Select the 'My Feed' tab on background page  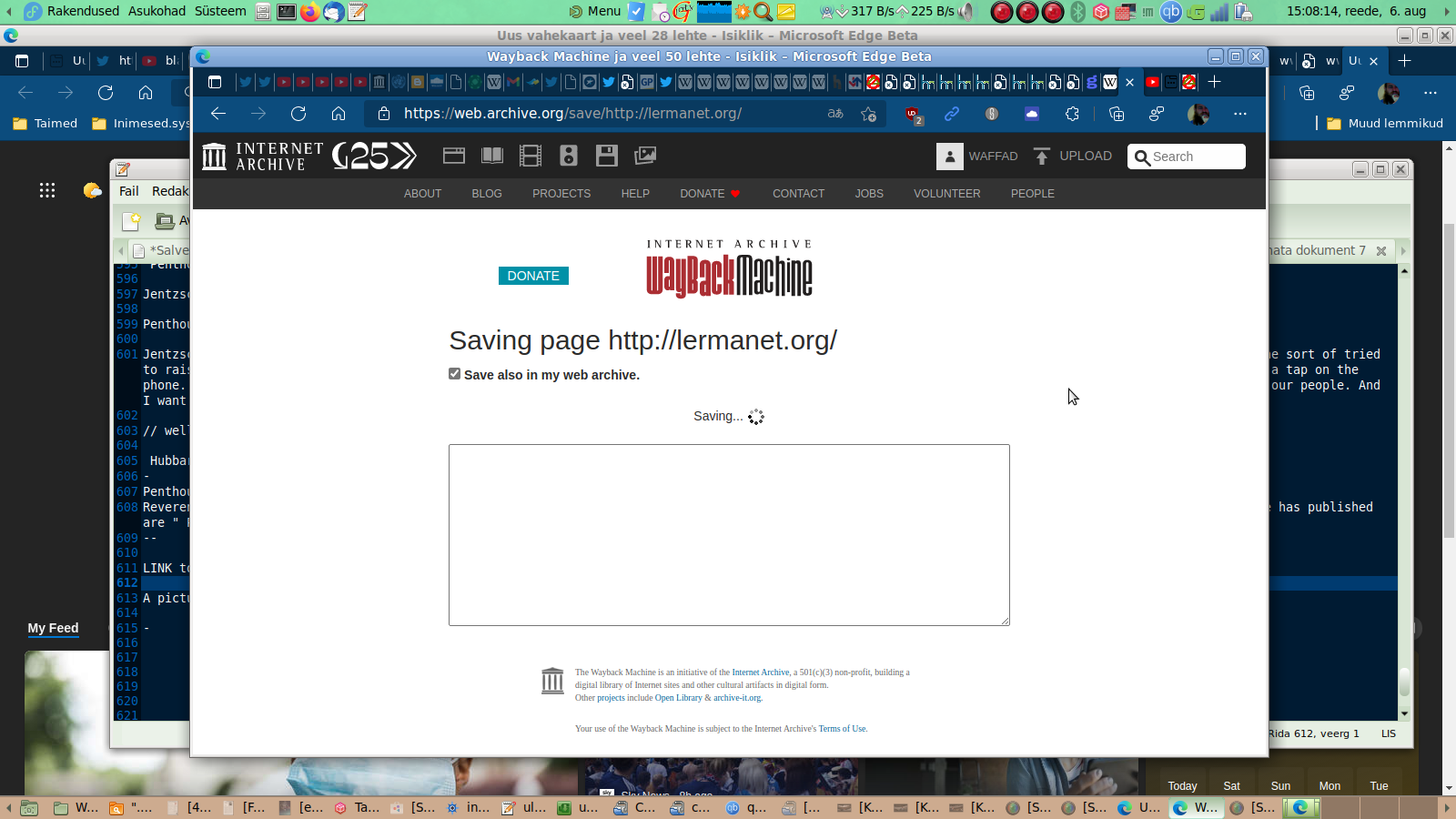pyautogui.click(x=53, y=628)
